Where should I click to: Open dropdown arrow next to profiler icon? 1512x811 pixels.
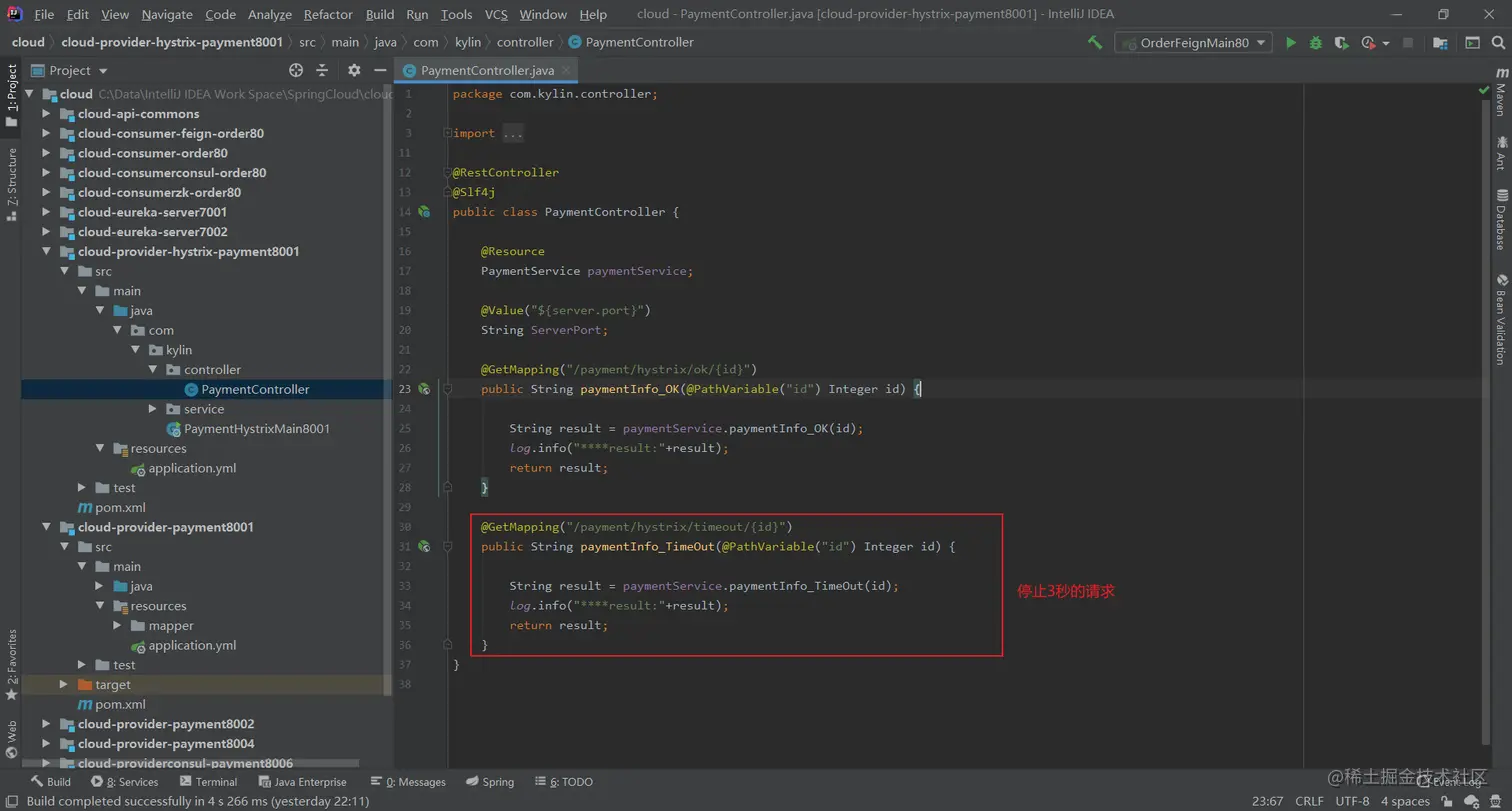click(1386, 43)
